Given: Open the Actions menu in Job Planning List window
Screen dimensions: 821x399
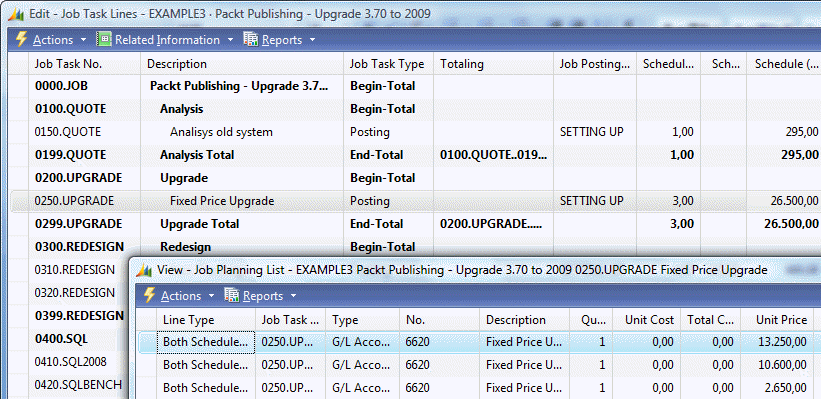Looking at the screenshot, I should pos(181,296).
